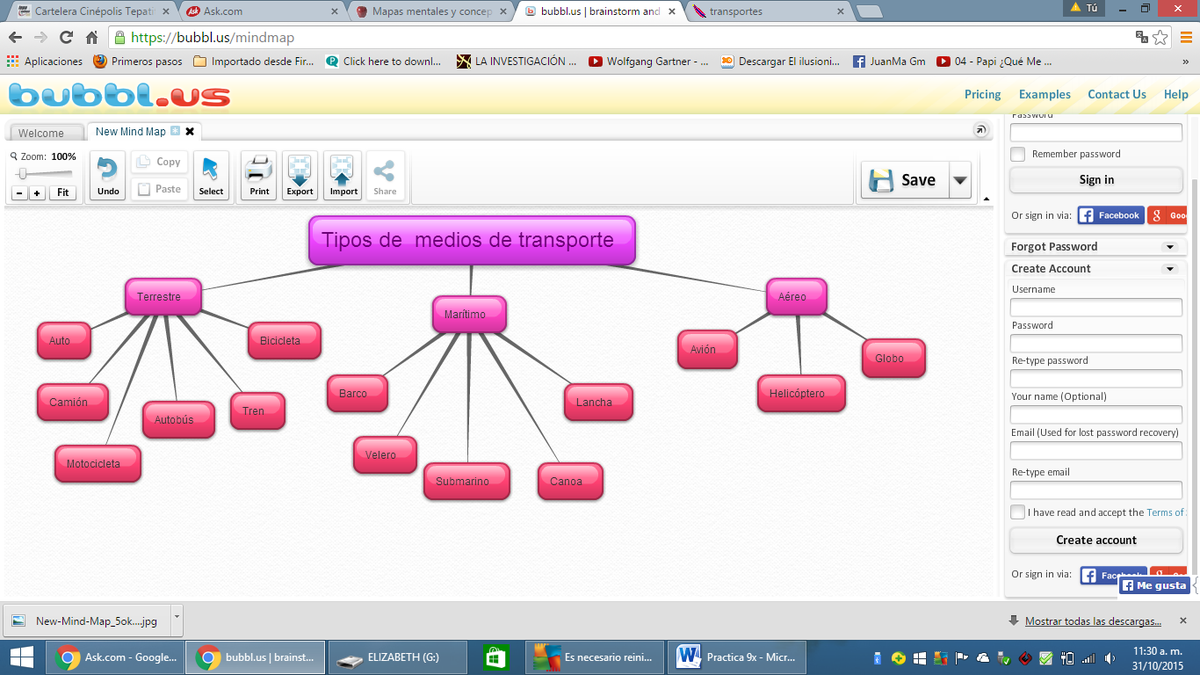This screenshot has width=1200, height=675.
Task: Click the Paste toolbar button
Action: (158, 189)
